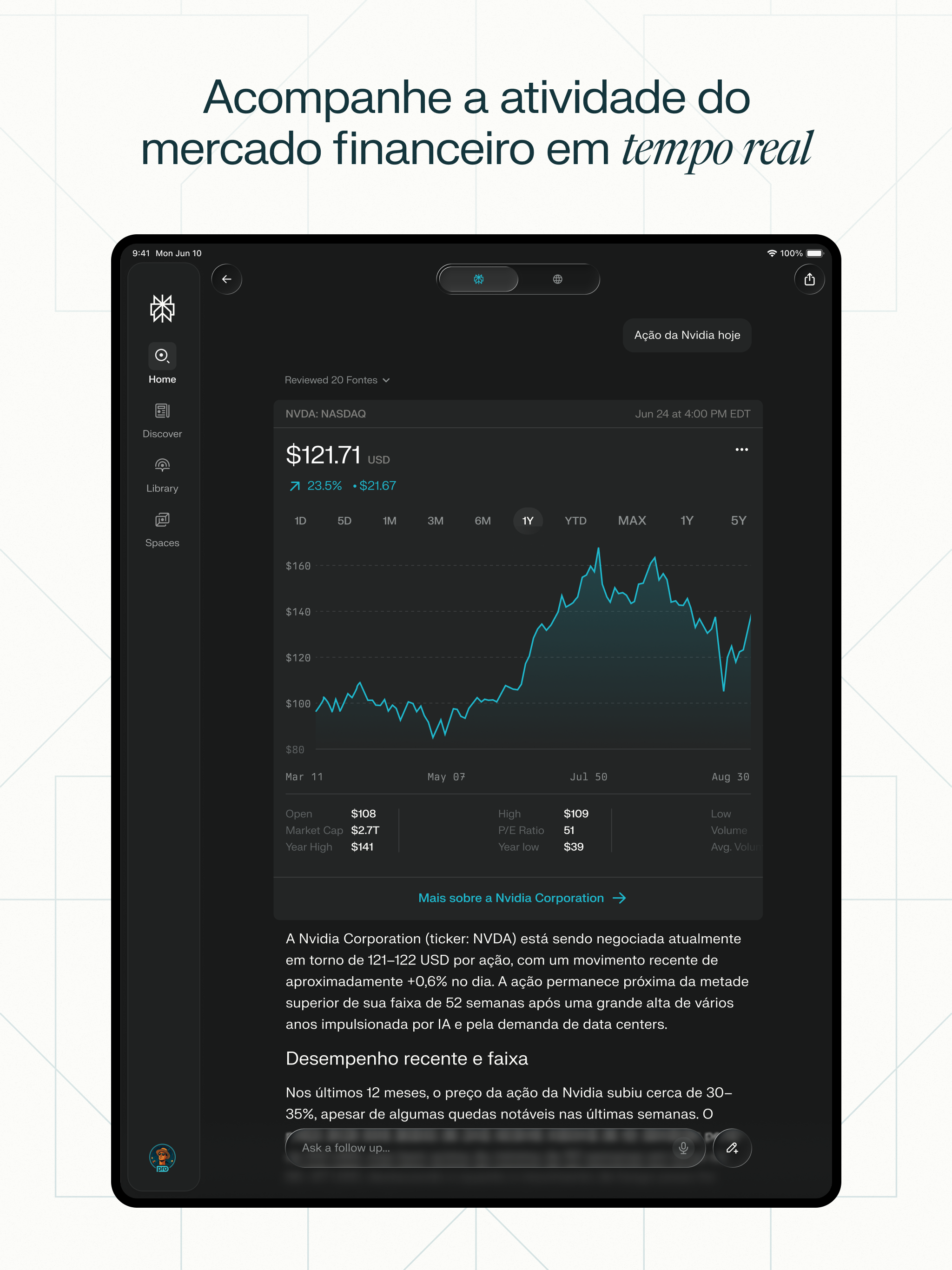Image resolution: width=952 pixels, height=1270 pixels.
Task: Click the Ação da Nvidia hoje button
Action: (x=687, y=335)
